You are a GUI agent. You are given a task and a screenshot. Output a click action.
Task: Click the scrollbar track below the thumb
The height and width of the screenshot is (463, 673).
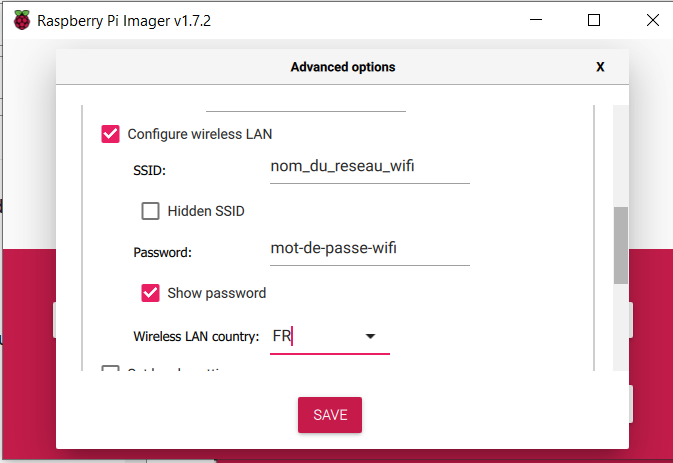pyautogui.click(x=621, y=326)
